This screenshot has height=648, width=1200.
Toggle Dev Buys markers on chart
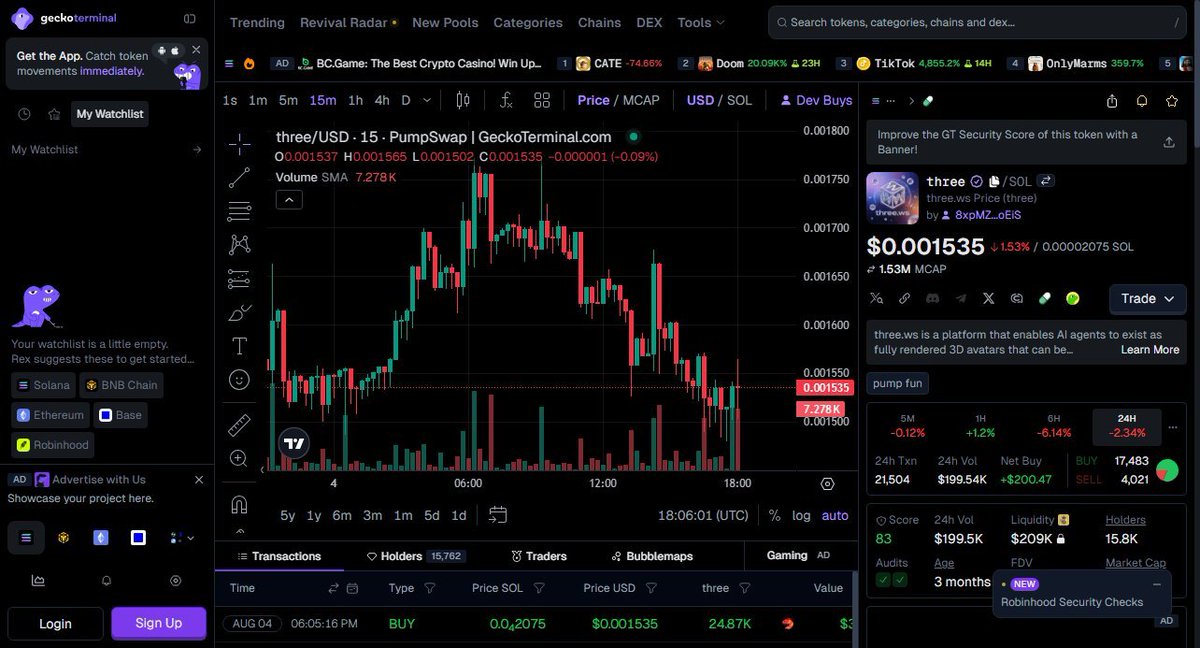tap(816, 100)
